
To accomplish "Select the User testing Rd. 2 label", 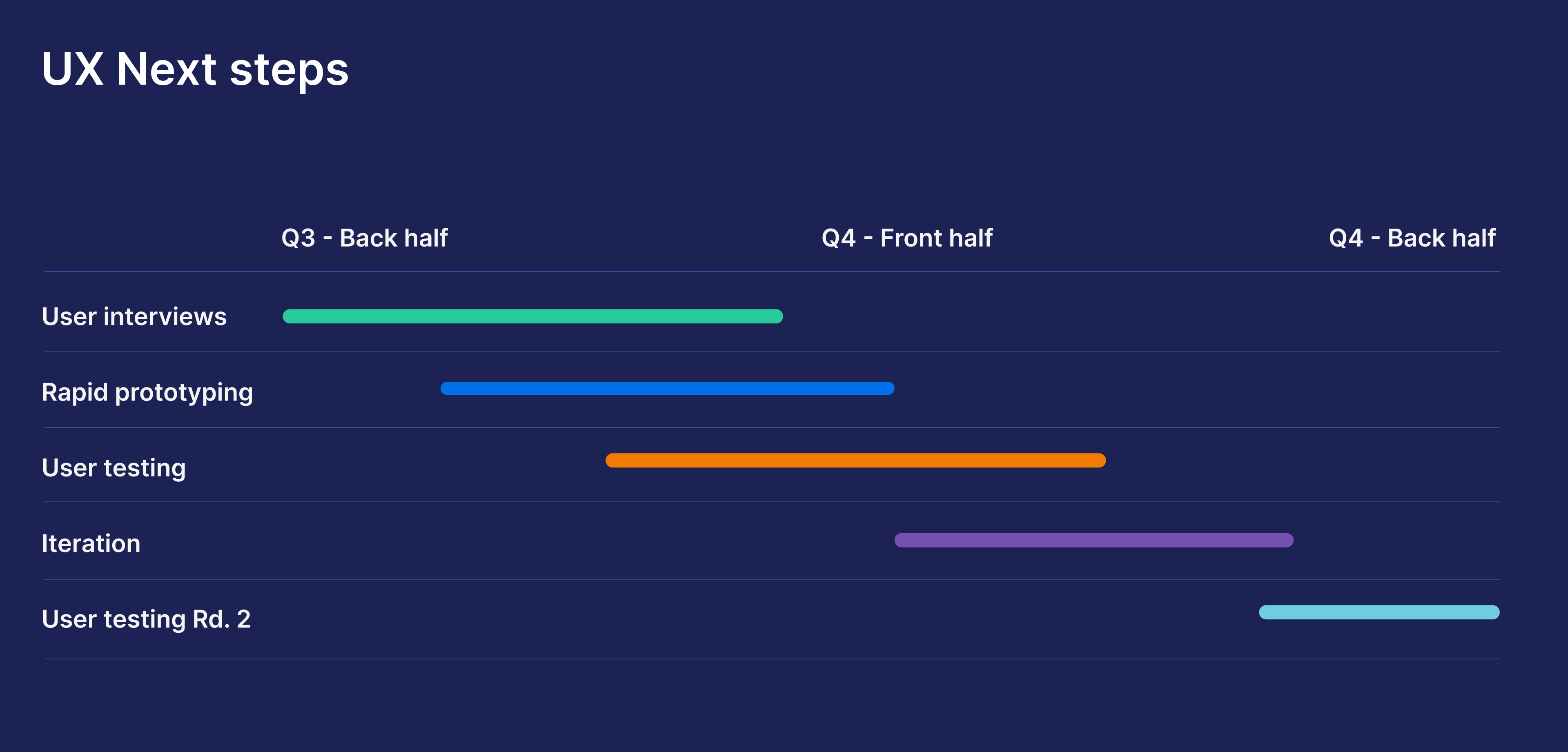I will click(146, 619).
